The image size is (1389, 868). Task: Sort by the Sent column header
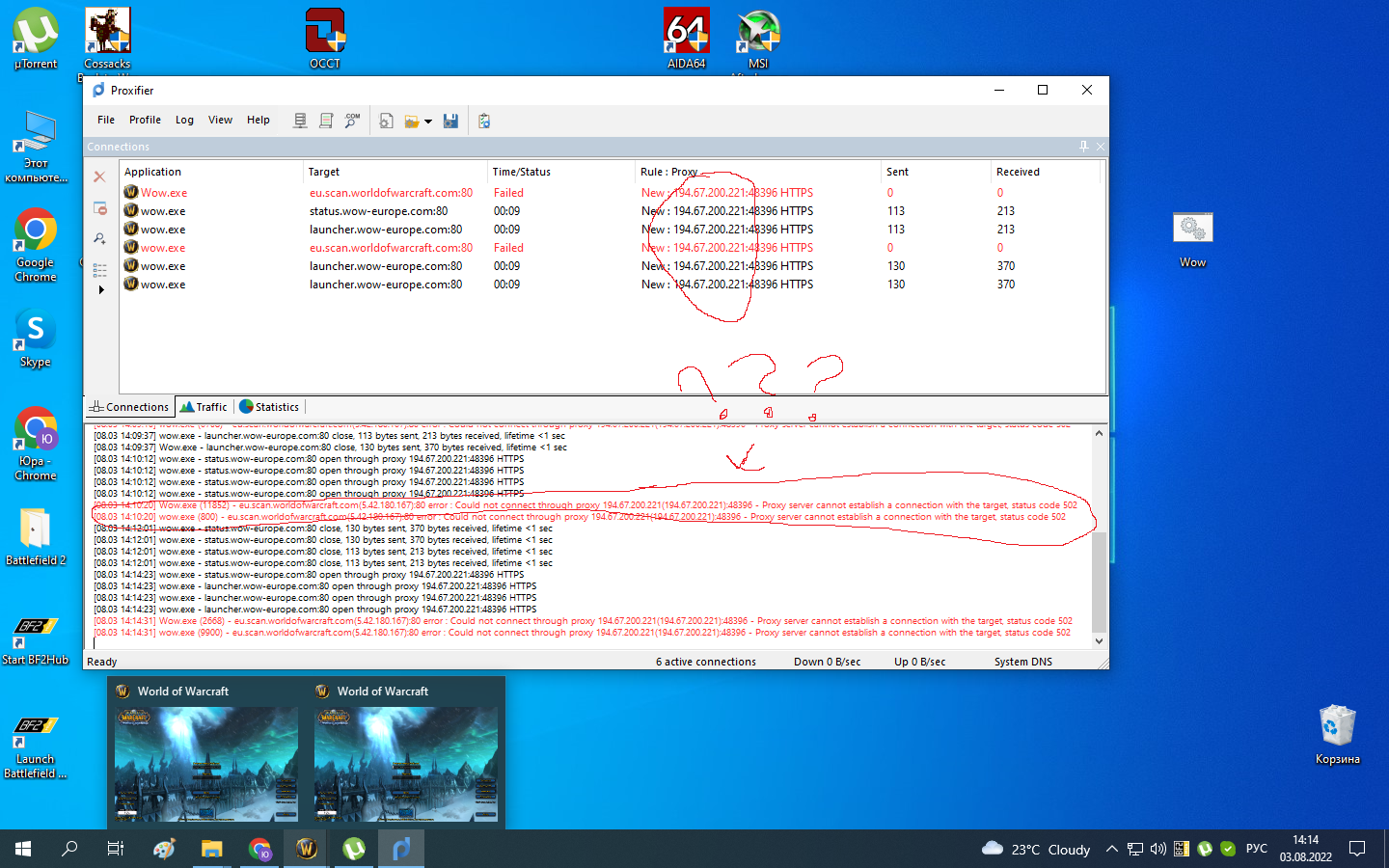click(x=937, y=172)
